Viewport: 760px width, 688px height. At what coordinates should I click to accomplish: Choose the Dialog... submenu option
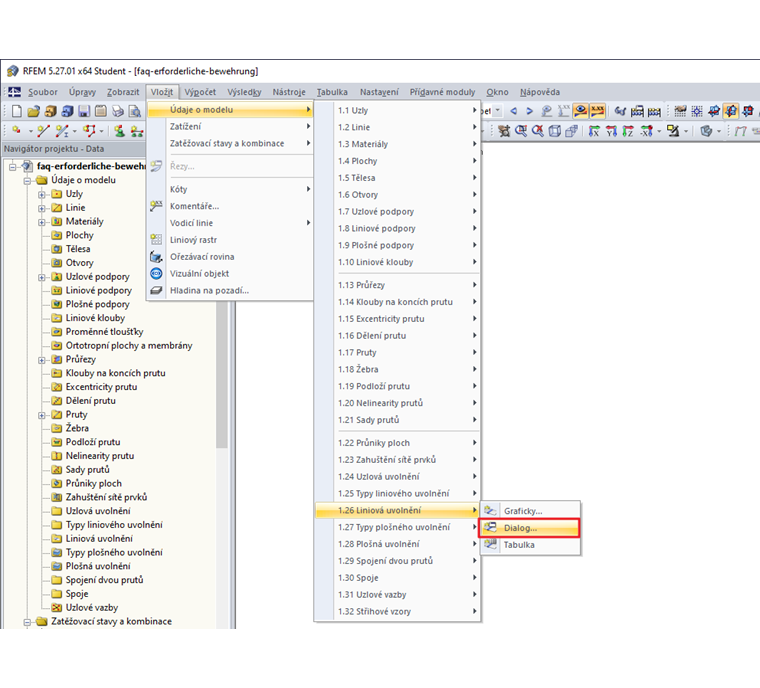click(529, 528)
